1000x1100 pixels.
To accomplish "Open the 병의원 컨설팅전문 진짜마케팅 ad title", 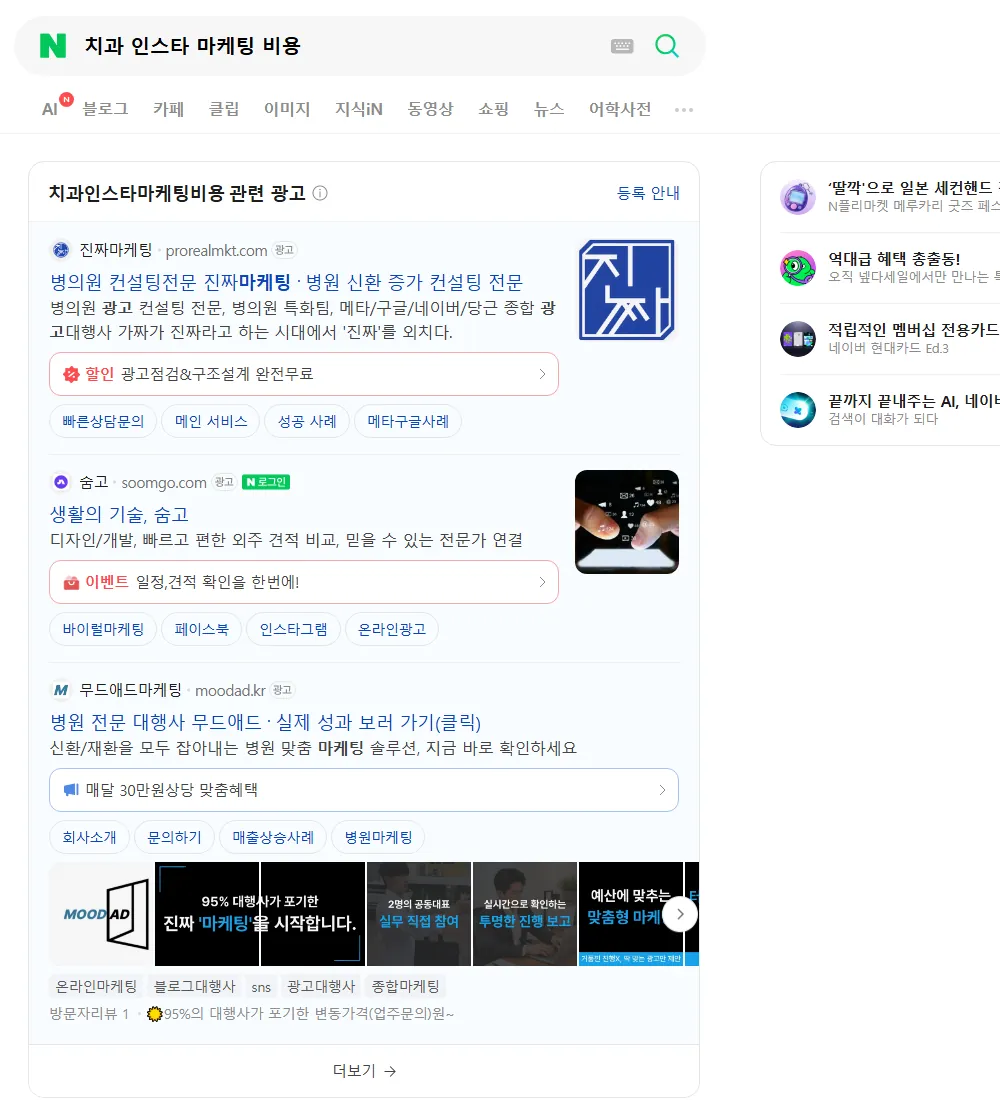I will [286, 282].
